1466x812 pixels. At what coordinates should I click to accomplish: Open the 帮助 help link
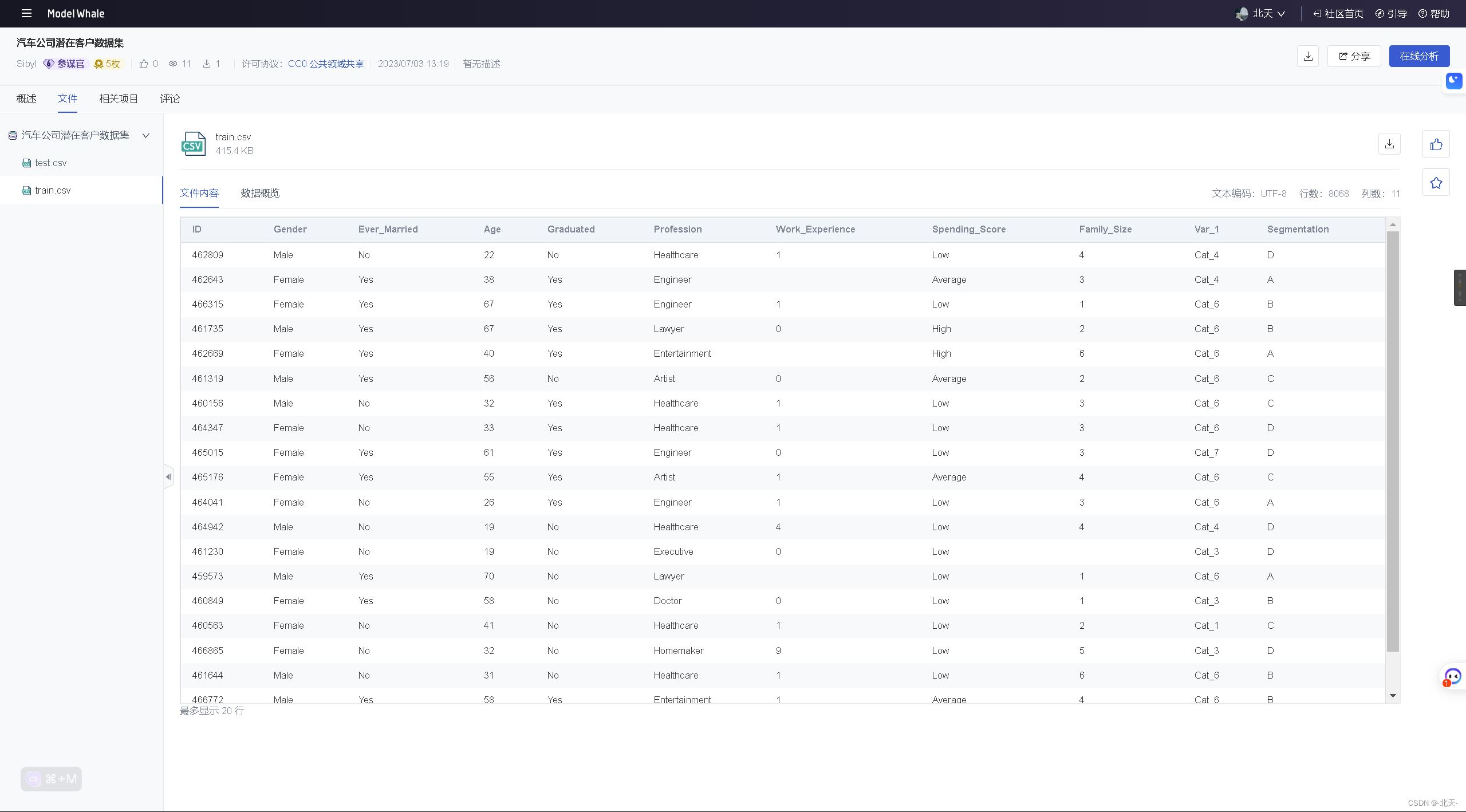tap(1434, 13)
